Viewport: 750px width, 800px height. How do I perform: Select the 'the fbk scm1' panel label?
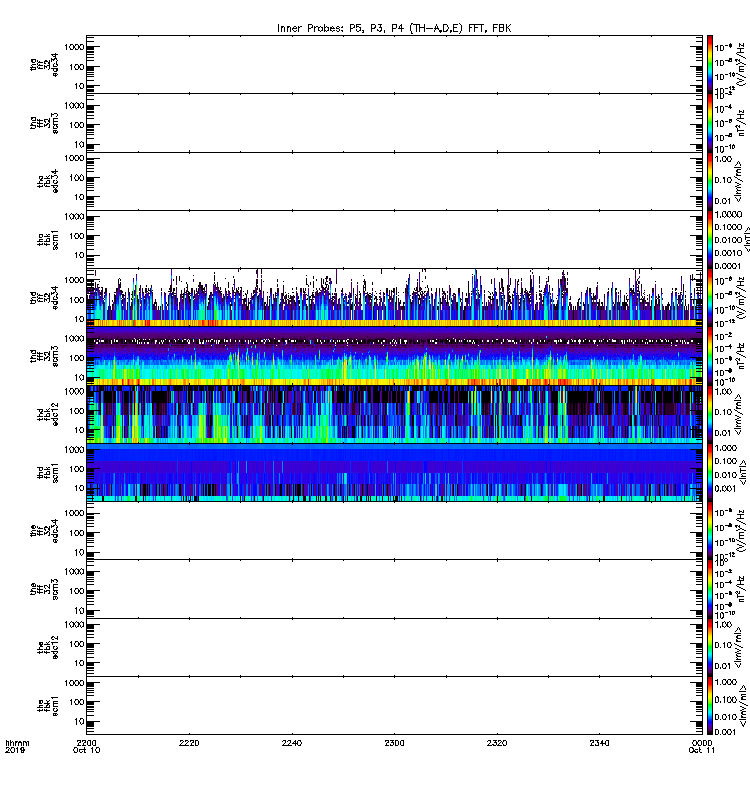(x=48, y=706)
